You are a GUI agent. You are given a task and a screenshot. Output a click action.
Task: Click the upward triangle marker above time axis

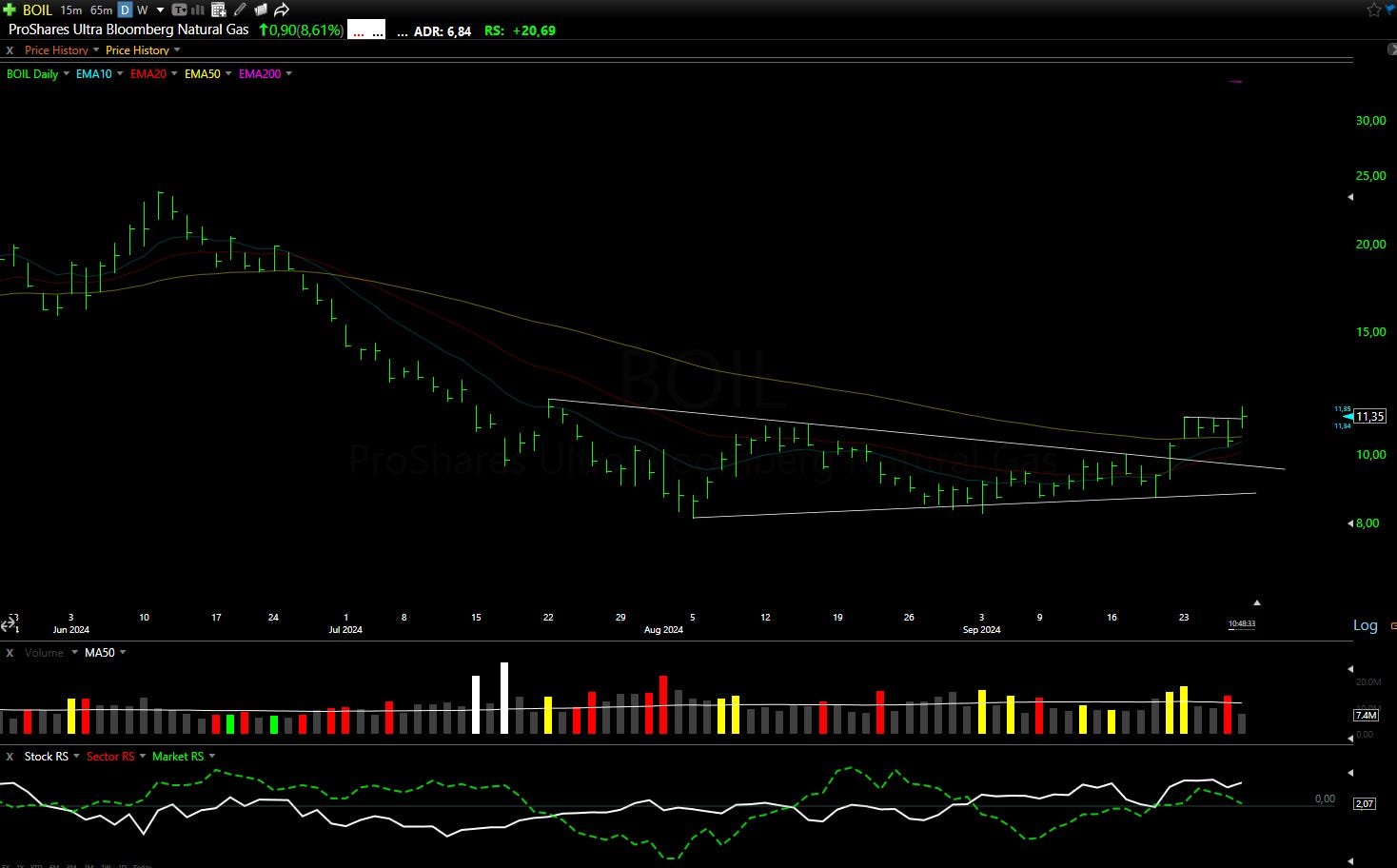tap(1257, 602)
